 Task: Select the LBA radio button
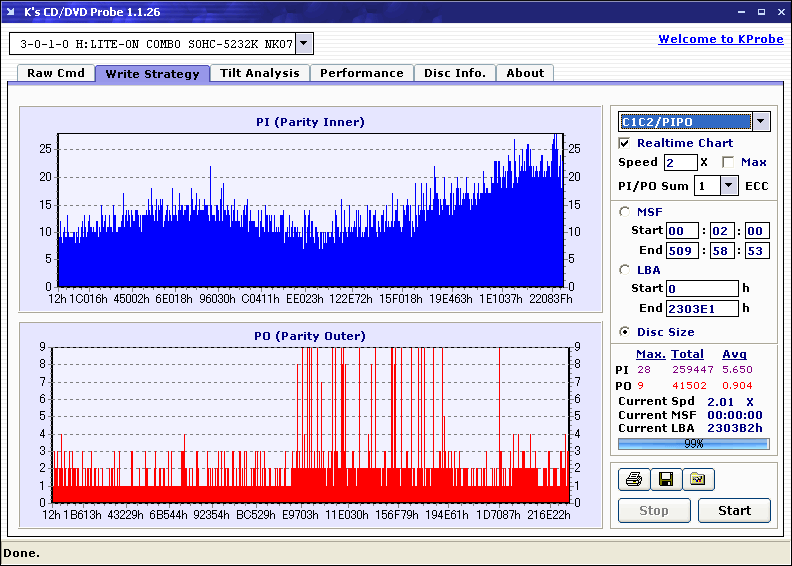tap(625, 270)
